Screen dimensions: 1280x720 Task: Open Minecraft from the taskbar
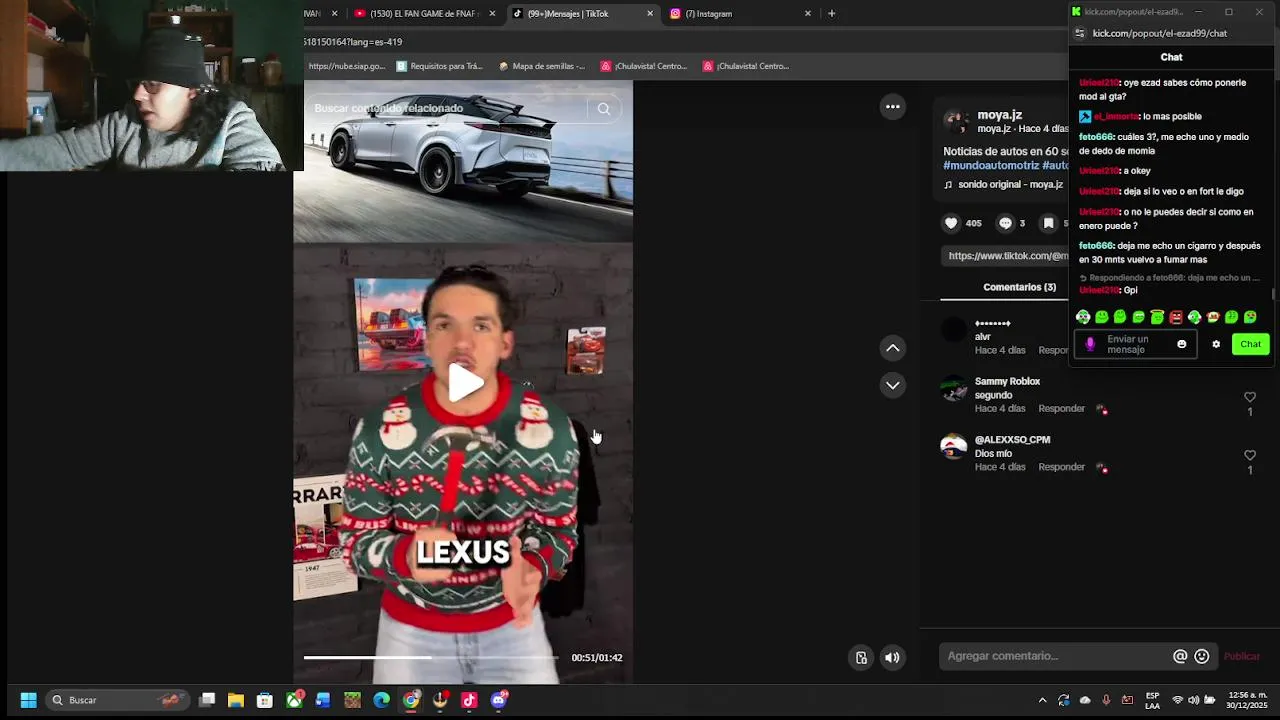coord(352,700)
